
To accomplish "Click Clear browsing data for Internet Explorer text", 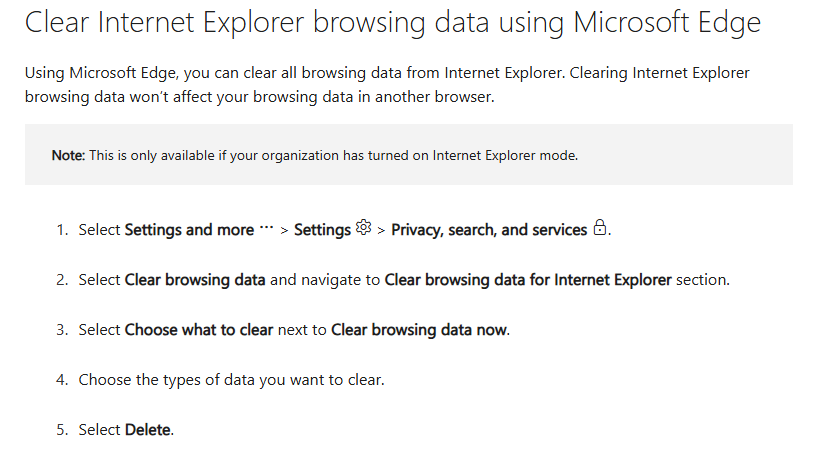I will tap(528, 280).
